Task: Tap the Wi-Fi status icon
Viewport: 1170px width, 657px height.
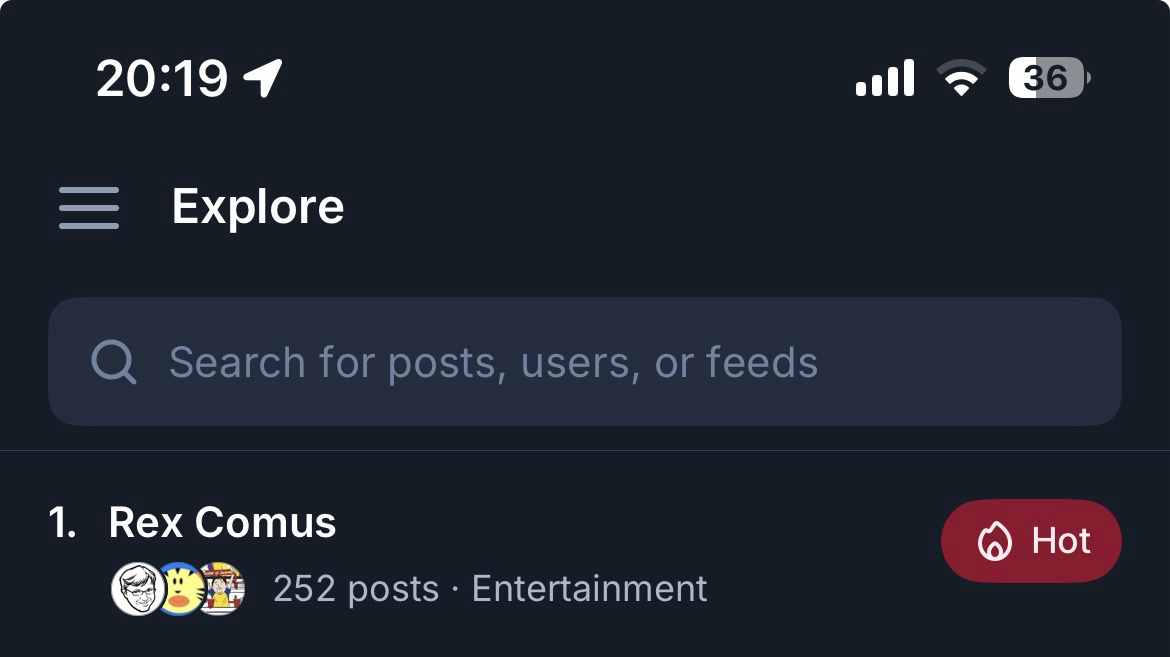Action: 960,78
